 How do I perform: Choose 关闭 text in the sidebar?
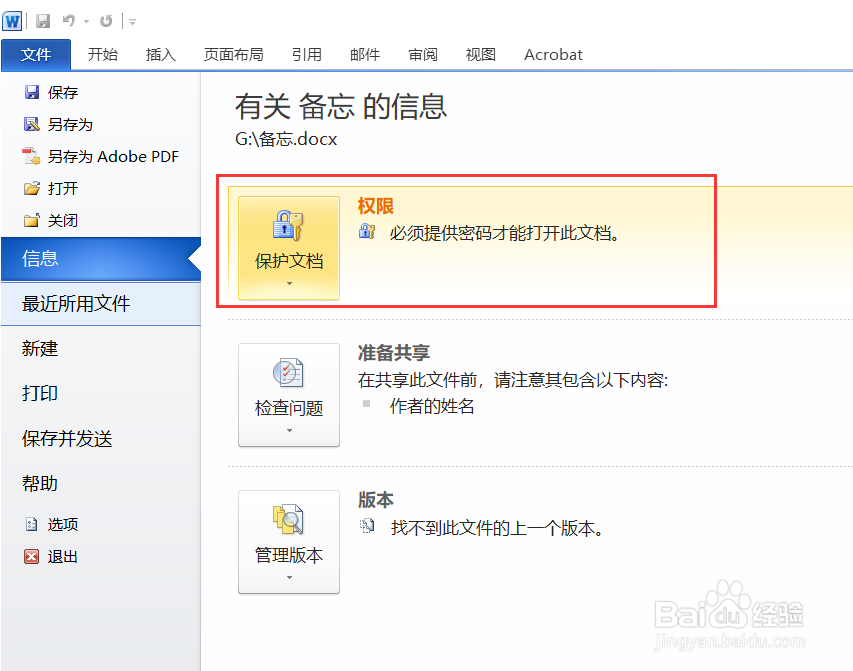point(63,220)
